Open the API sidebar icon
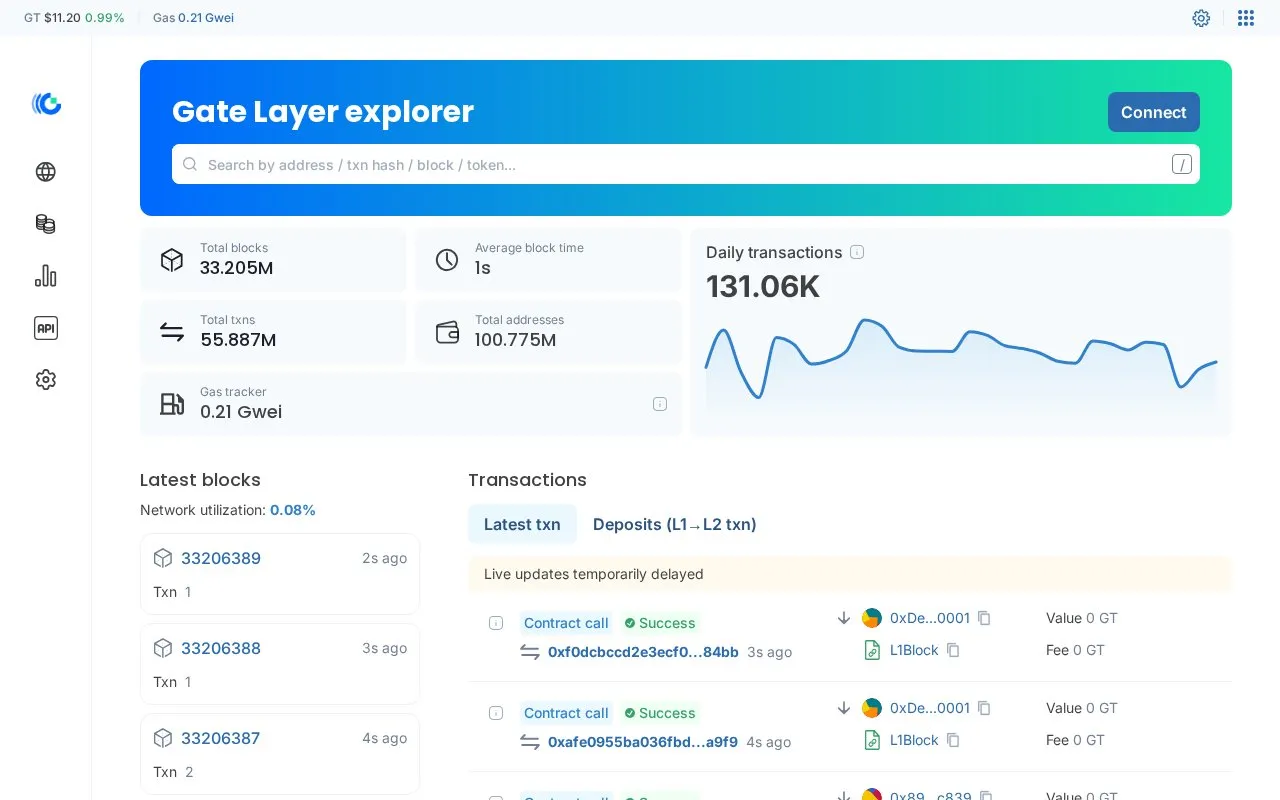The image size is (1280, 800). pos(46,328)
